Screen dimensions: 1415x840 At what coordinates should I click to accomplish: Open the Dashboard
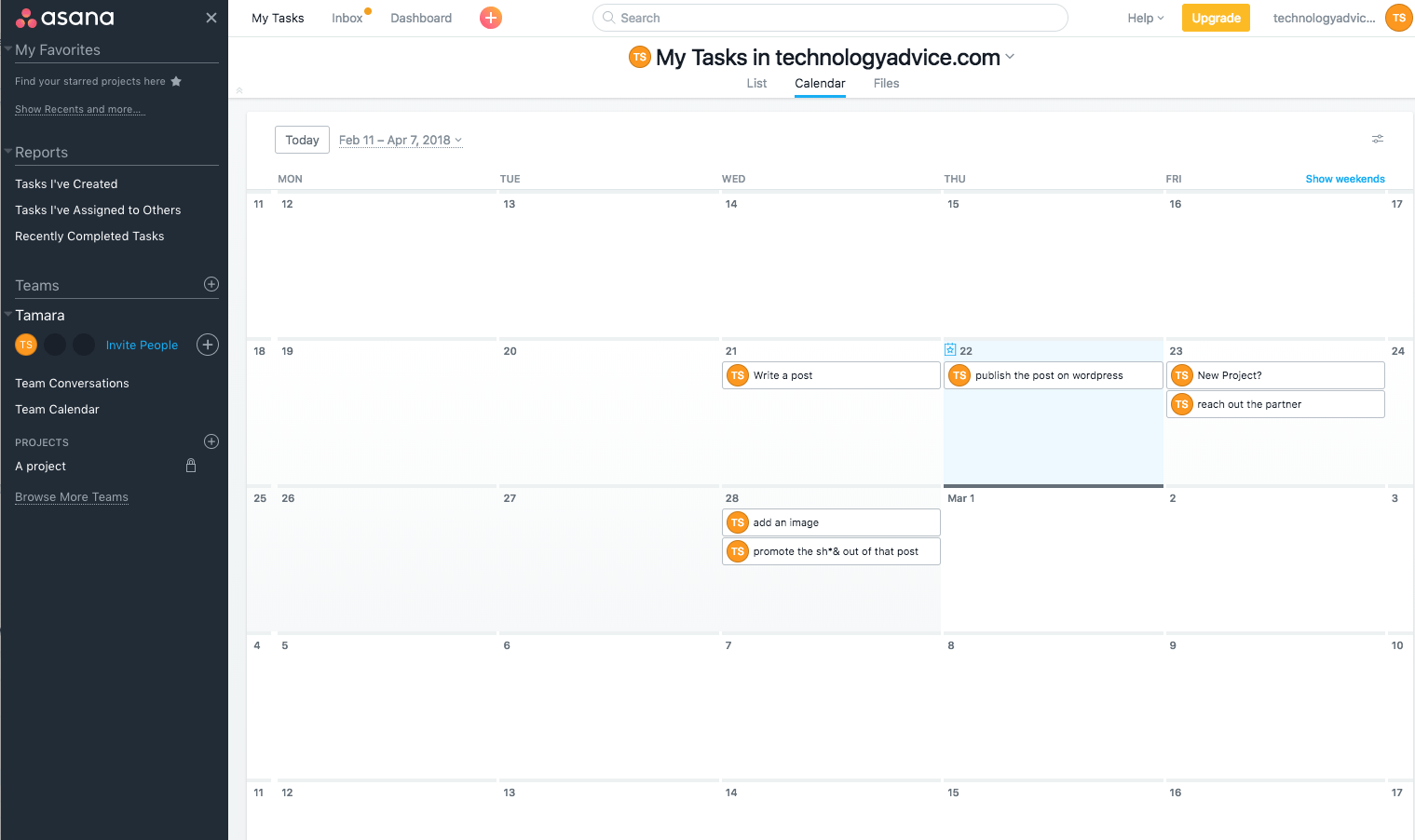[421, 18]
